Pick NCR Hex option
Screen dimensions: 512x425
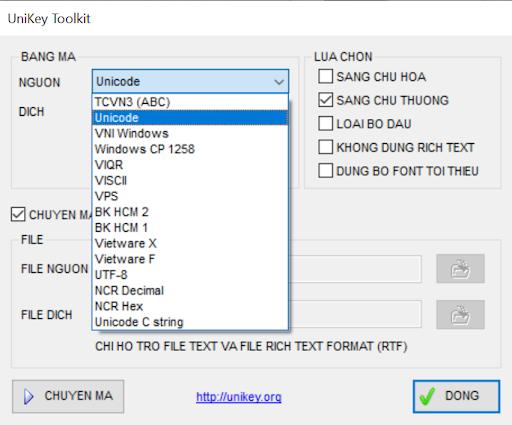click(x=190, y=306)
